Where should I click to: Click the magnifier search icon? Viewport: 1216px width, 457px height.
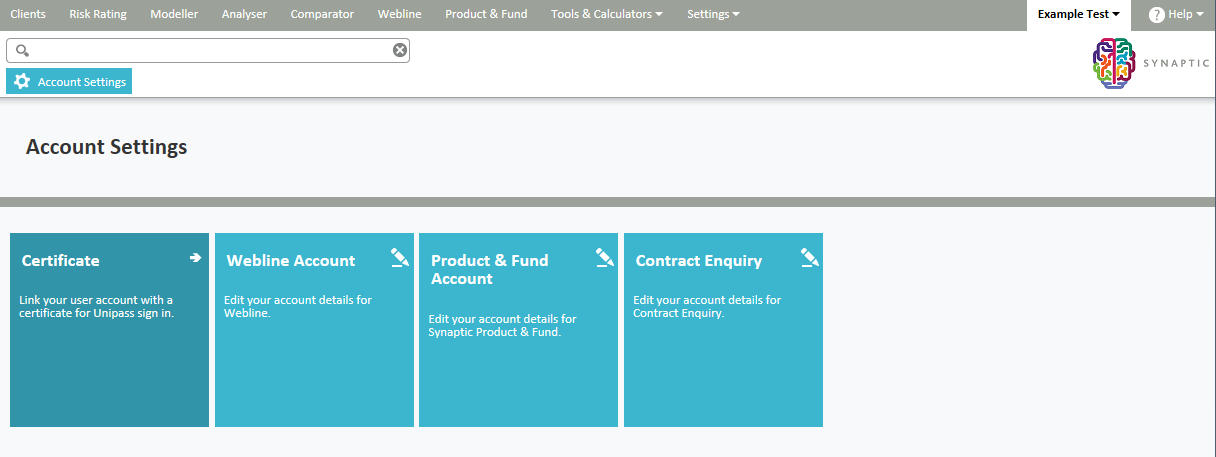tap(22, 50)
